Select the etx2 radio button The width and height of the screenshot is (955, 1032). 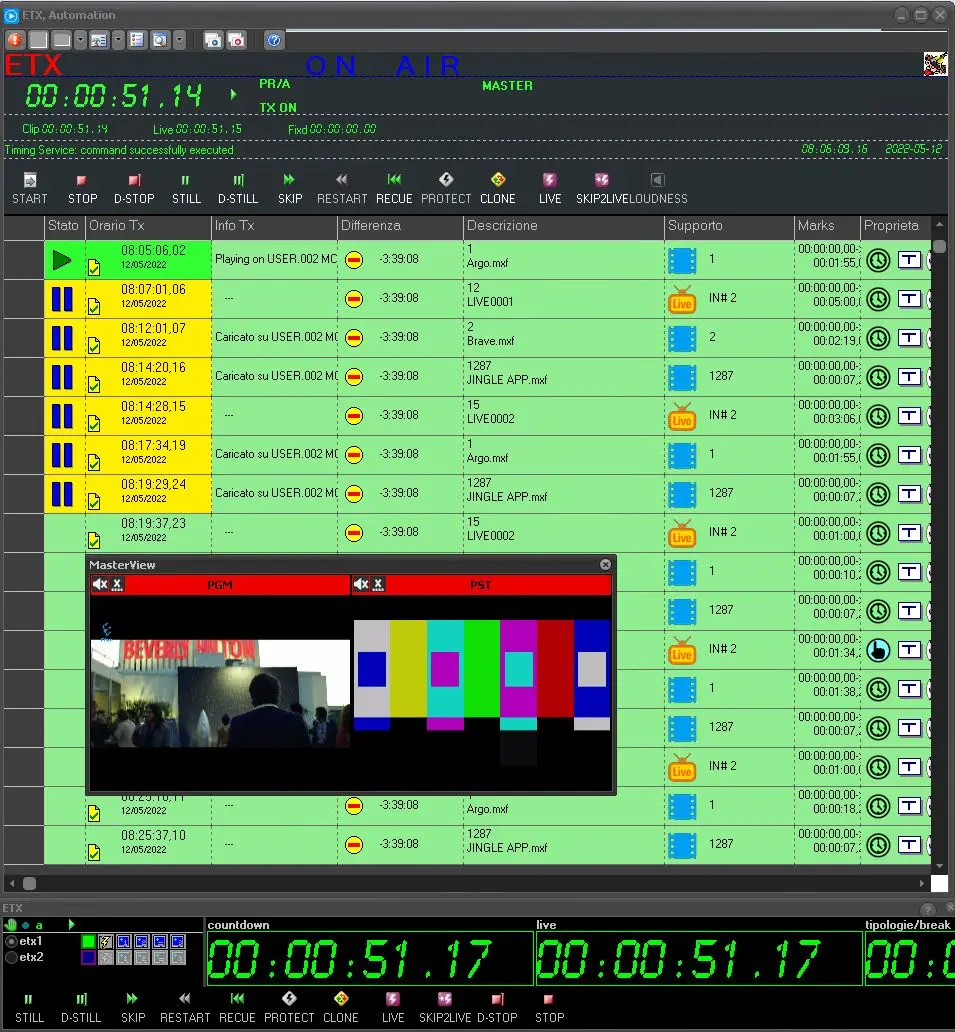click(x=12, y=958)
